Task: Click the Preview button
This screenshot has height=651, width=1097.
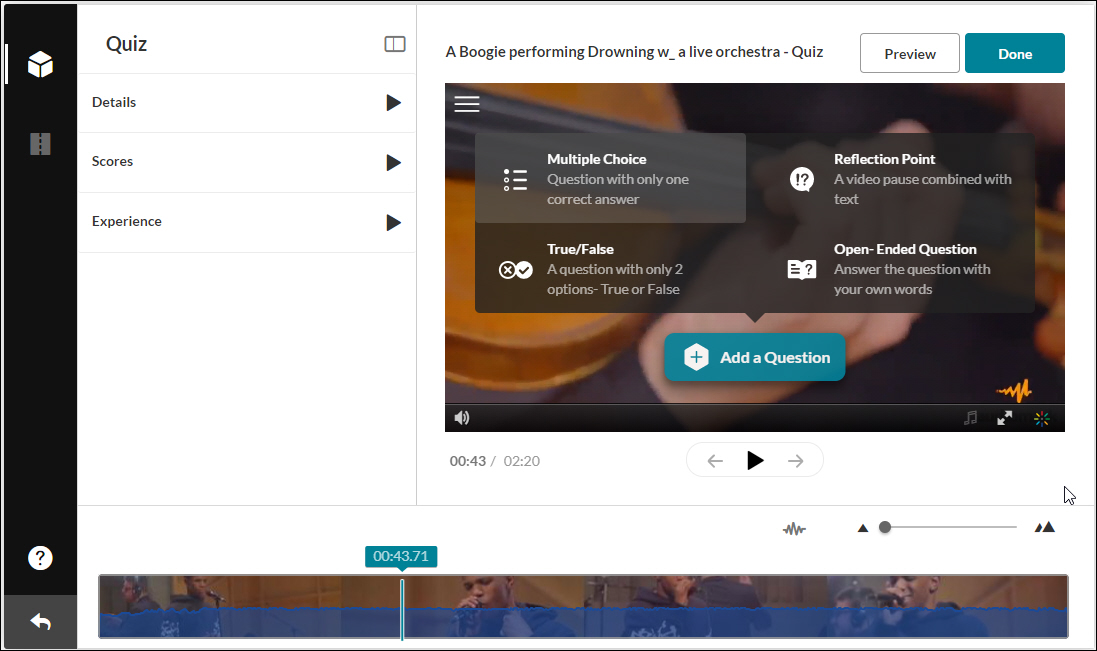Action: (x=910, y=53)
